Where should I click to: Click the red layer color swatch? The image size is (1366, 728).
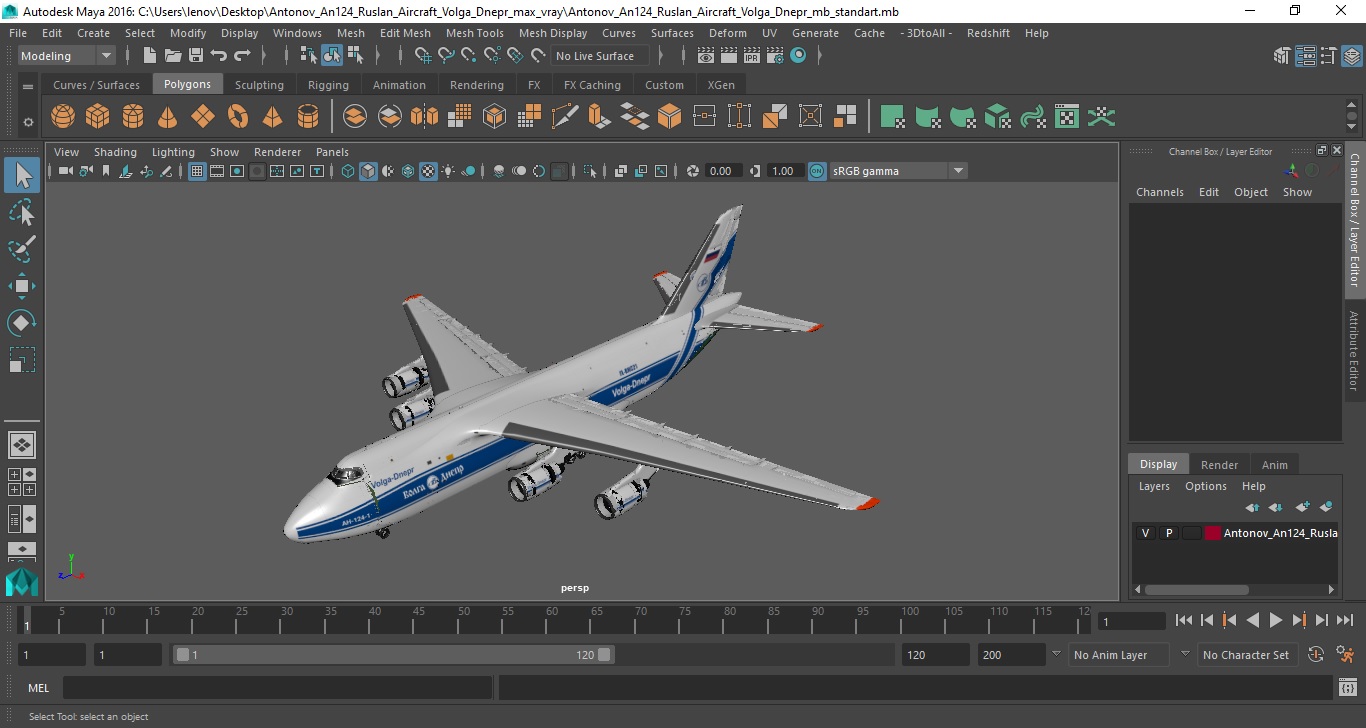[1213, 533]
